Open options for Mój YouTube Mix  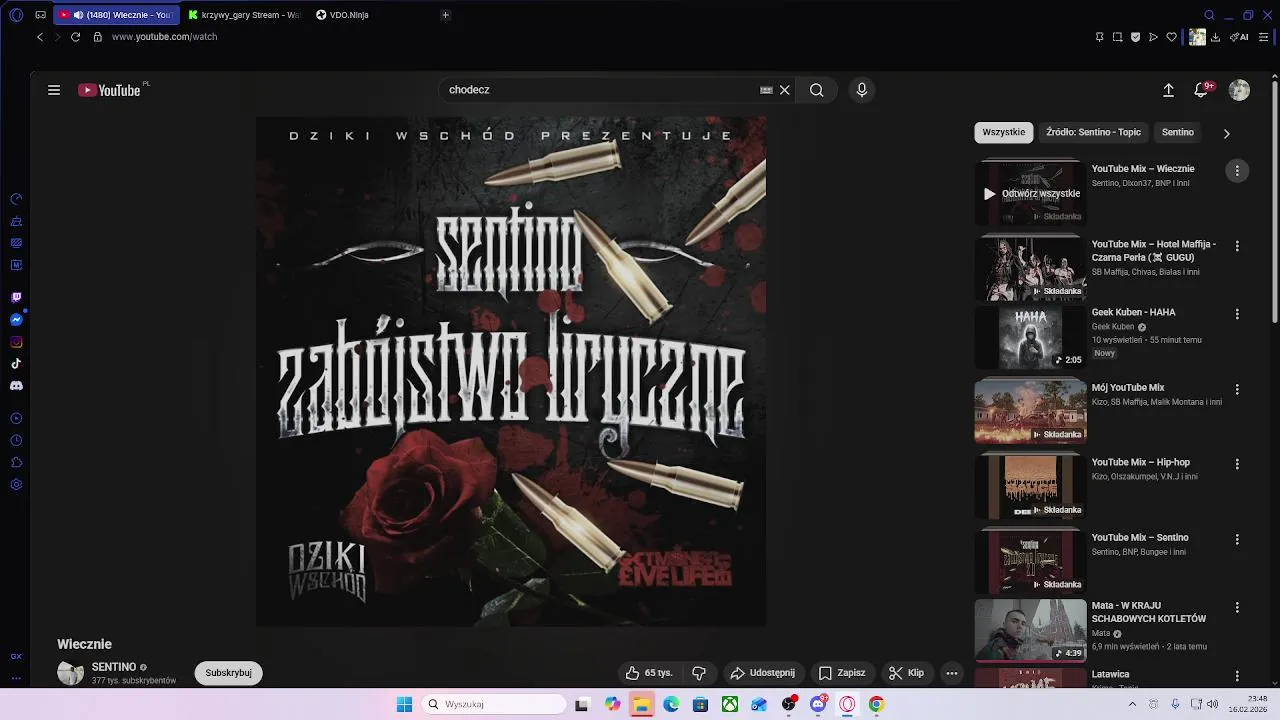(1237, 389)
